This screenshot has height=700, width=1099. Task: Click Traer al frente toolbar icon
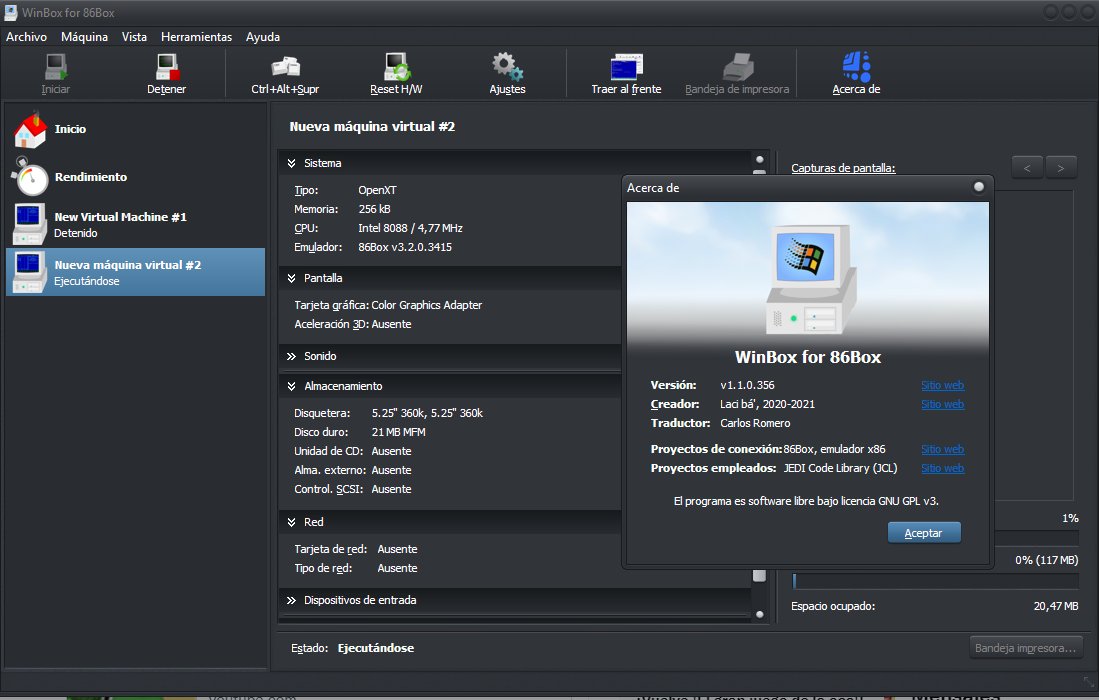(626, 67)
